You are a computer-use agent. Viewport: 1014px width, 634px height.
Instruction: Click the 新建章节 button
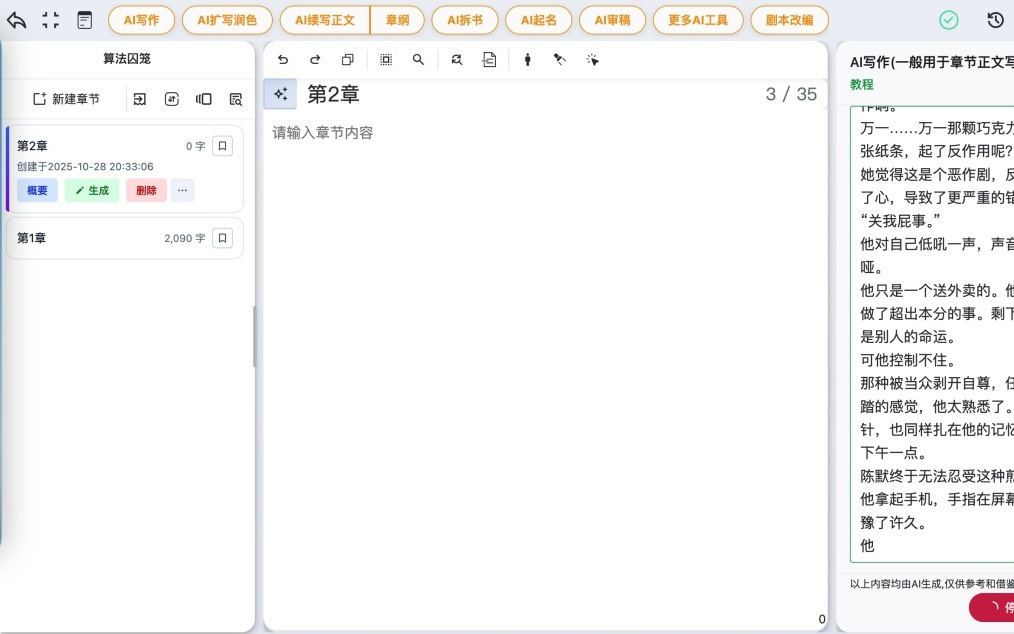coord(67,99)
